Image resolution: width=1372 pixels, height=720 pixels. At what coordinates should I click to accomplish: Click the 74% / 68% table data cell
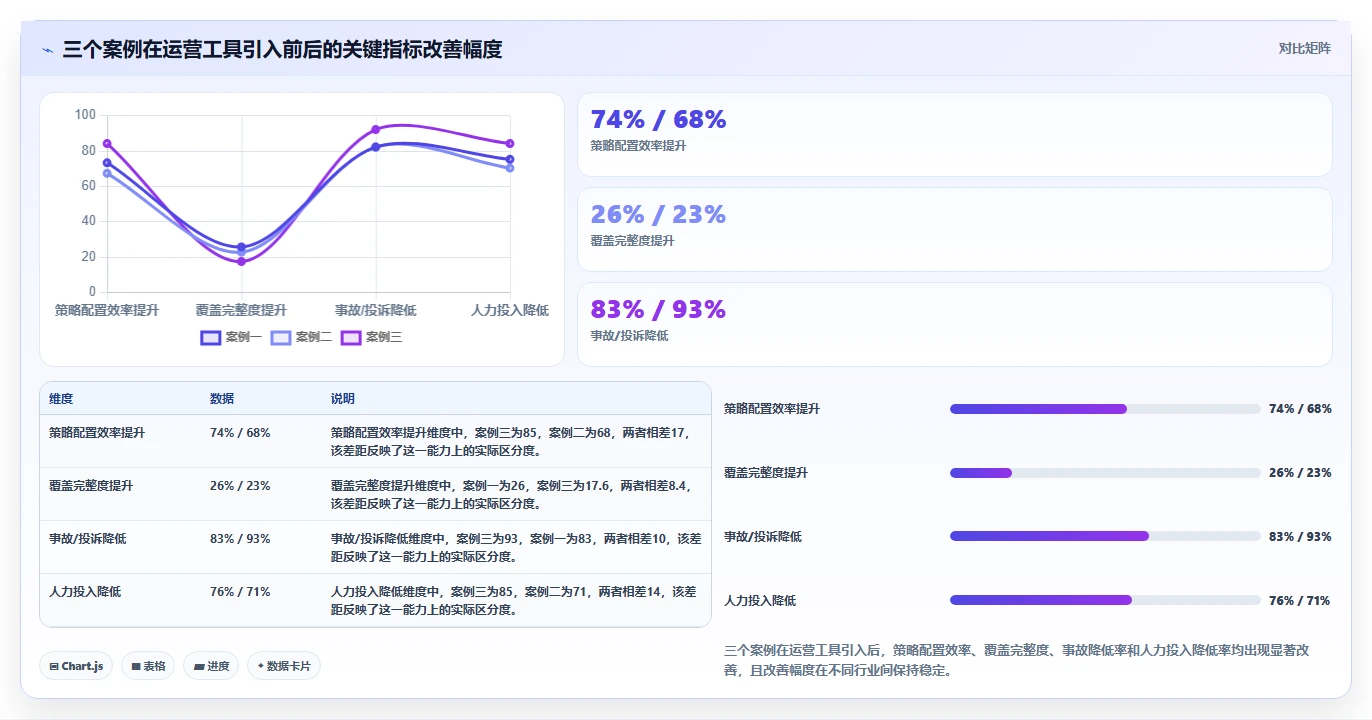pyautogui.click(x=240, y=433)
